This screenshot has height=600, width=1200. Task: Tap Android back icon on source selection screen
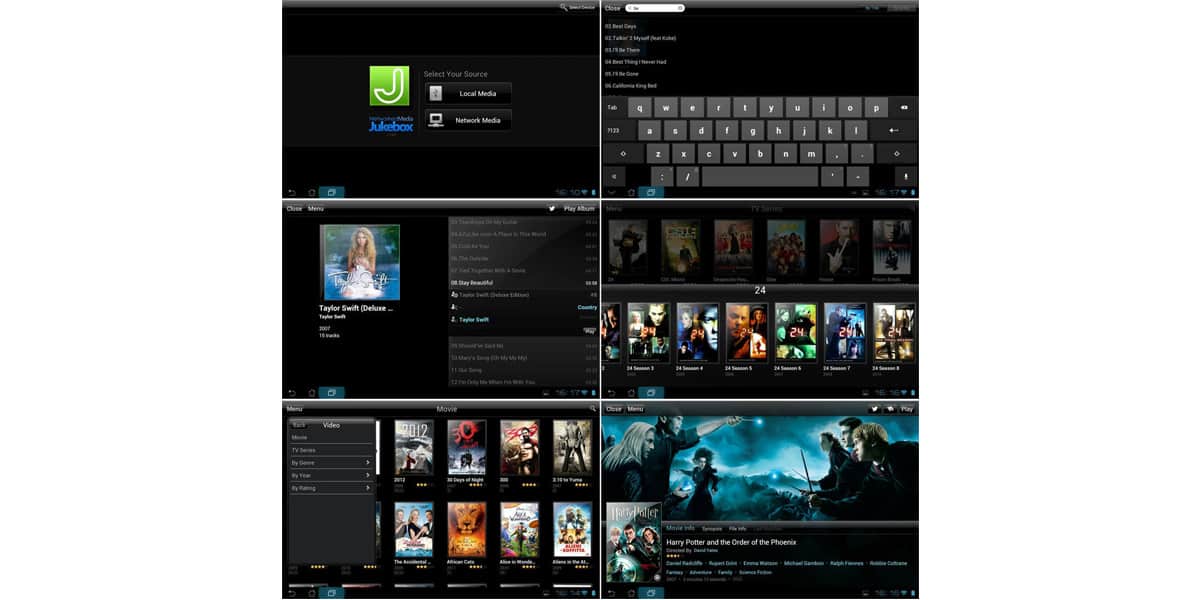[292, 192]
